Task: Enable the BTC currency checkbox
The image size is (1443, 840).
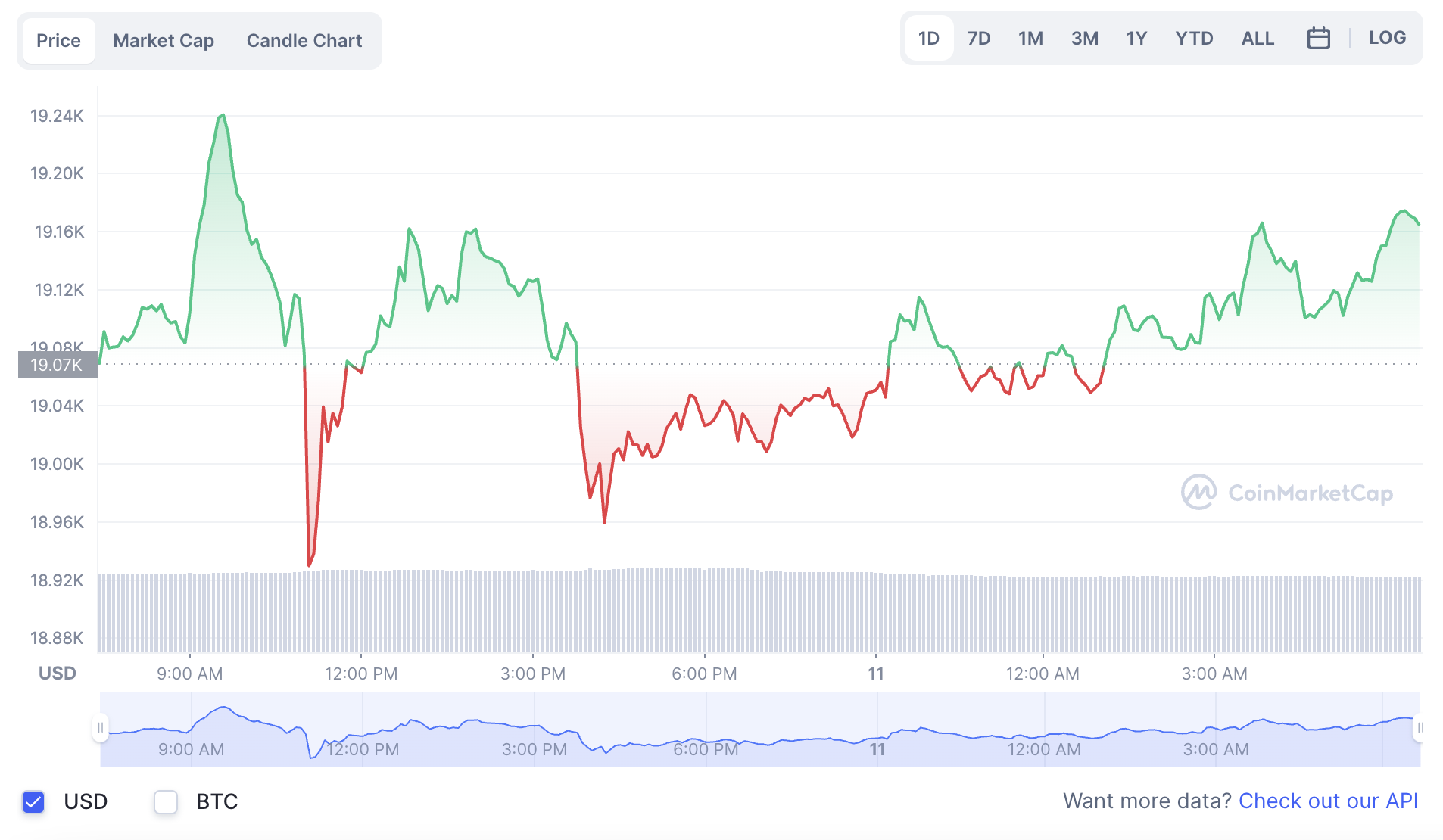Action: point(166,801)
